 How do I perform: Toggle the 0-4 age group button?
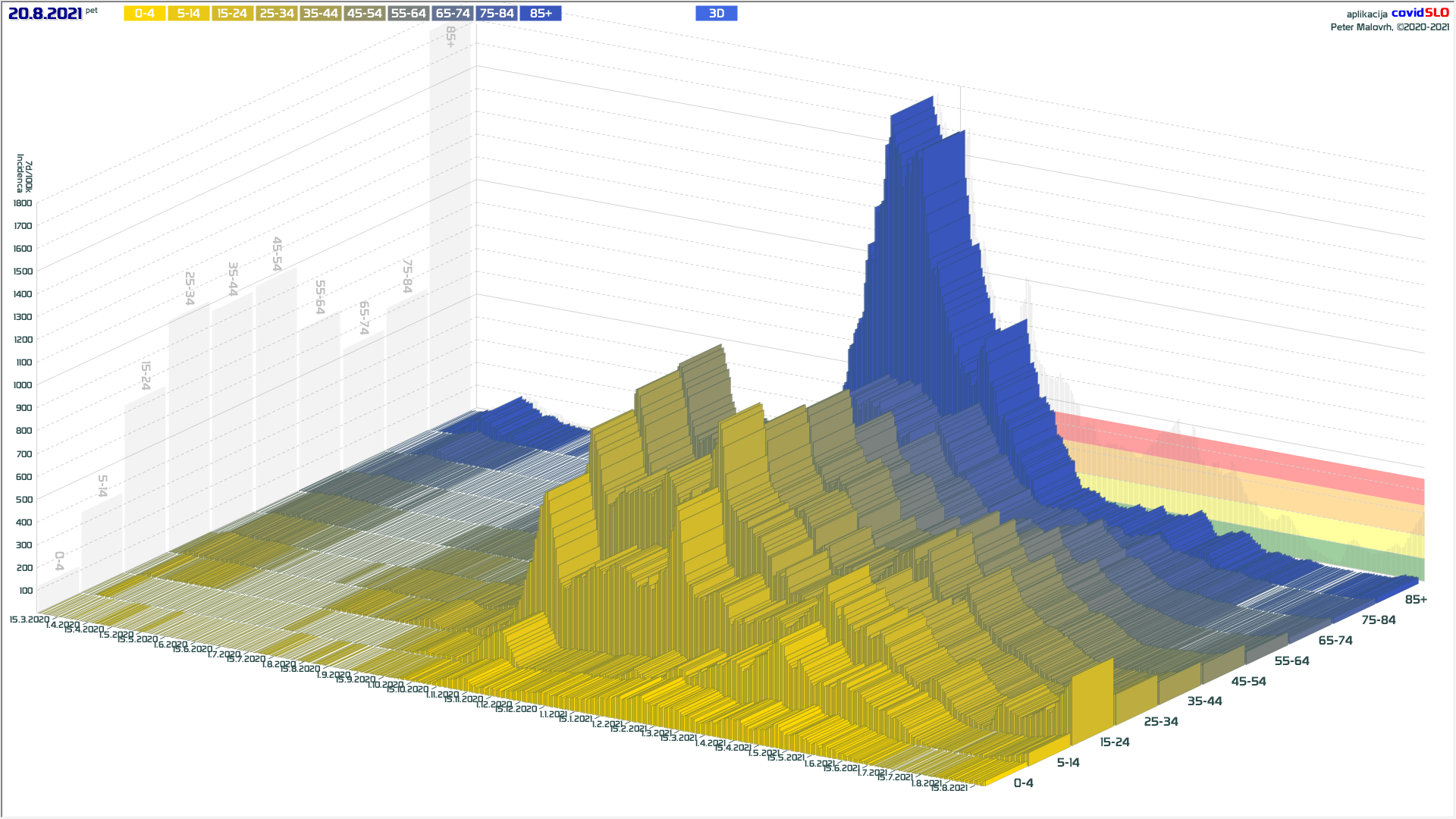point(144,14)
